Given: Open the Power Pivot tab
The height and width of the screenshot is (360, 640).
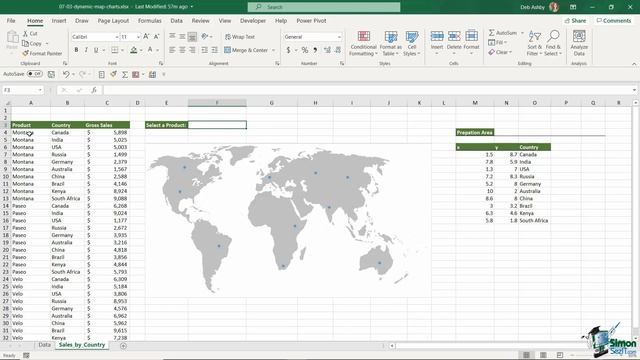Looking at the screenshot, I should pyautogui.click(x=311, y=20).
